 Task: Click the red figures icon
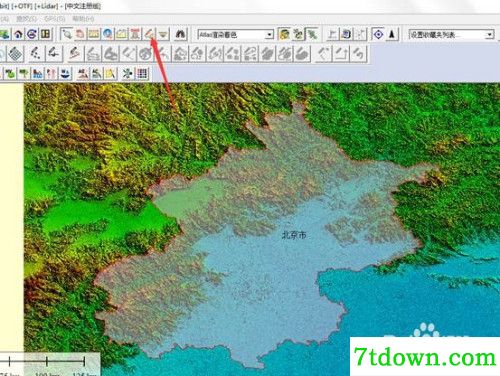(x=51, y=73)
